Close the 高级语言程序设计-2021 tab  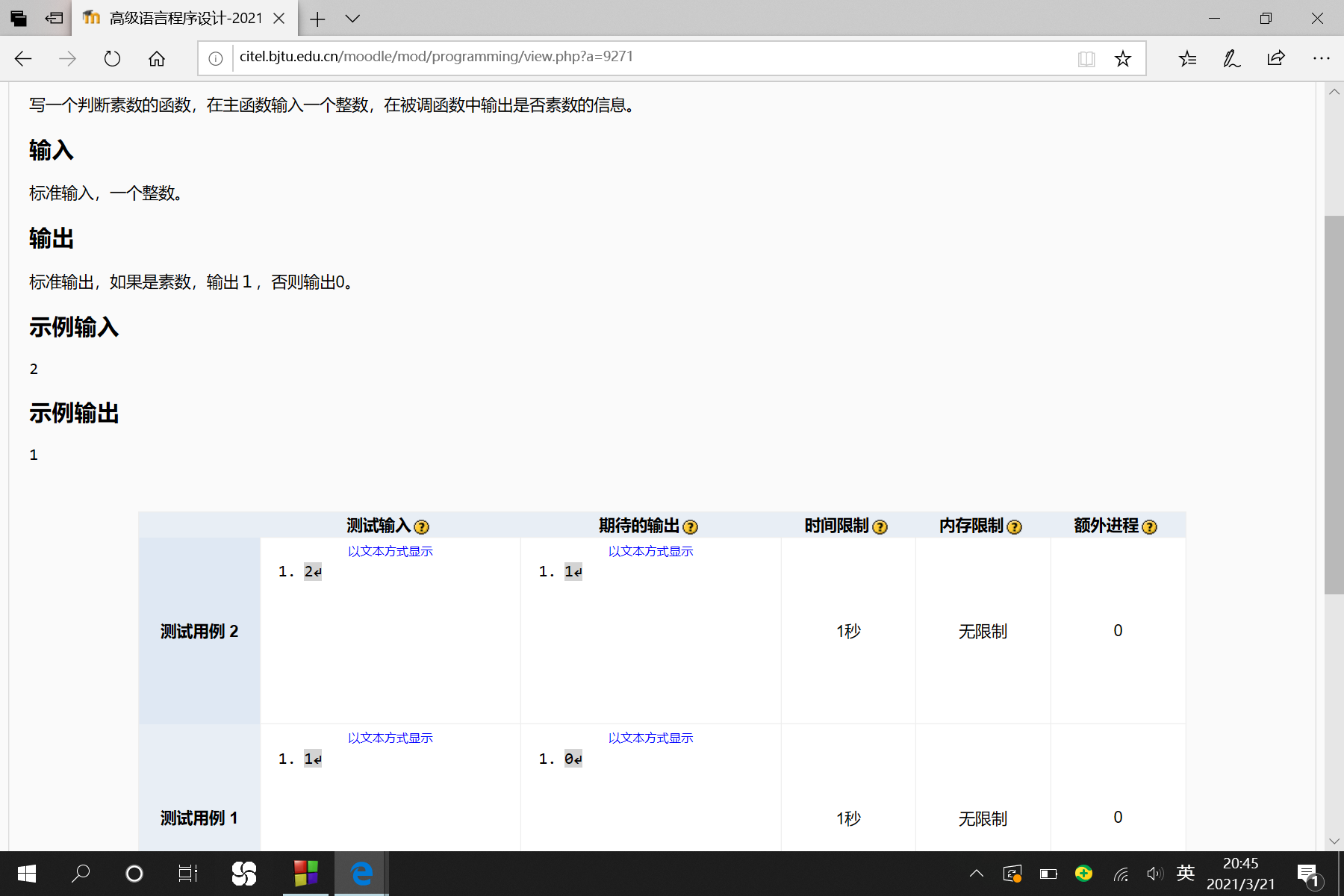[x=279, y=19]
